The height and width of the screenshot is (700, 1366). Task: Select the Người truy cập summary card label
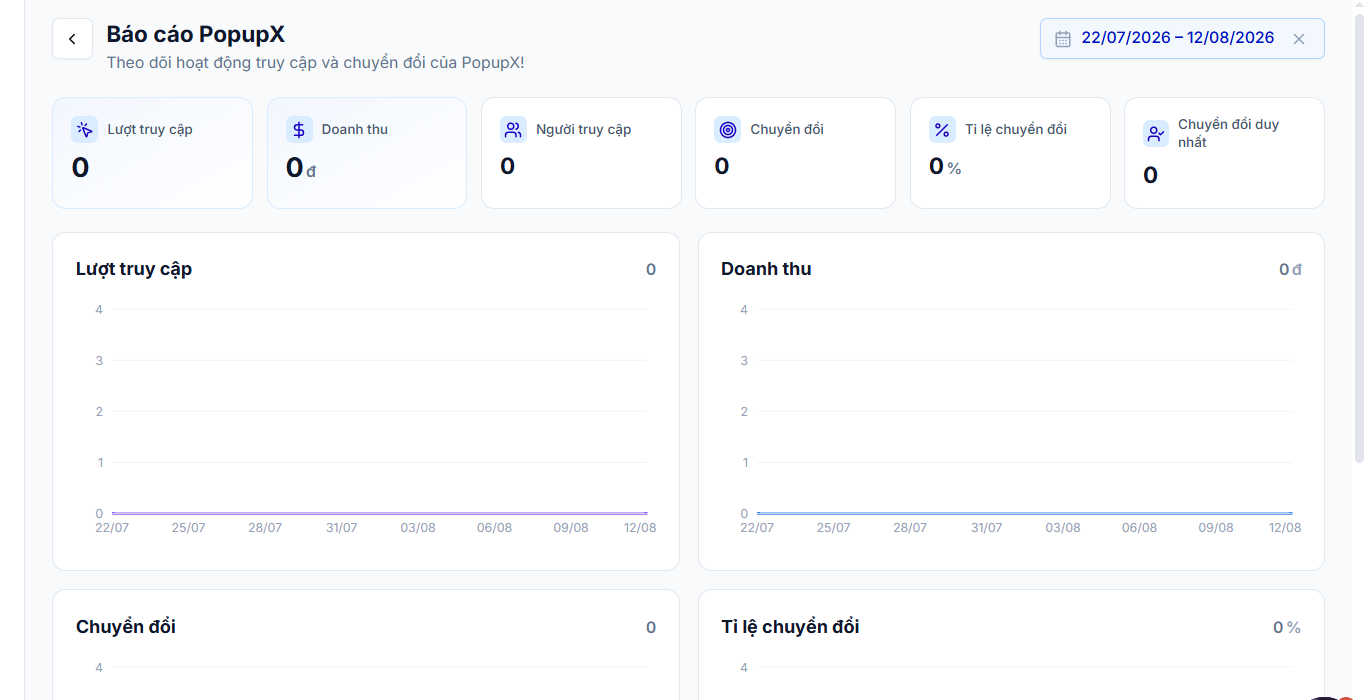pos(584,130)
